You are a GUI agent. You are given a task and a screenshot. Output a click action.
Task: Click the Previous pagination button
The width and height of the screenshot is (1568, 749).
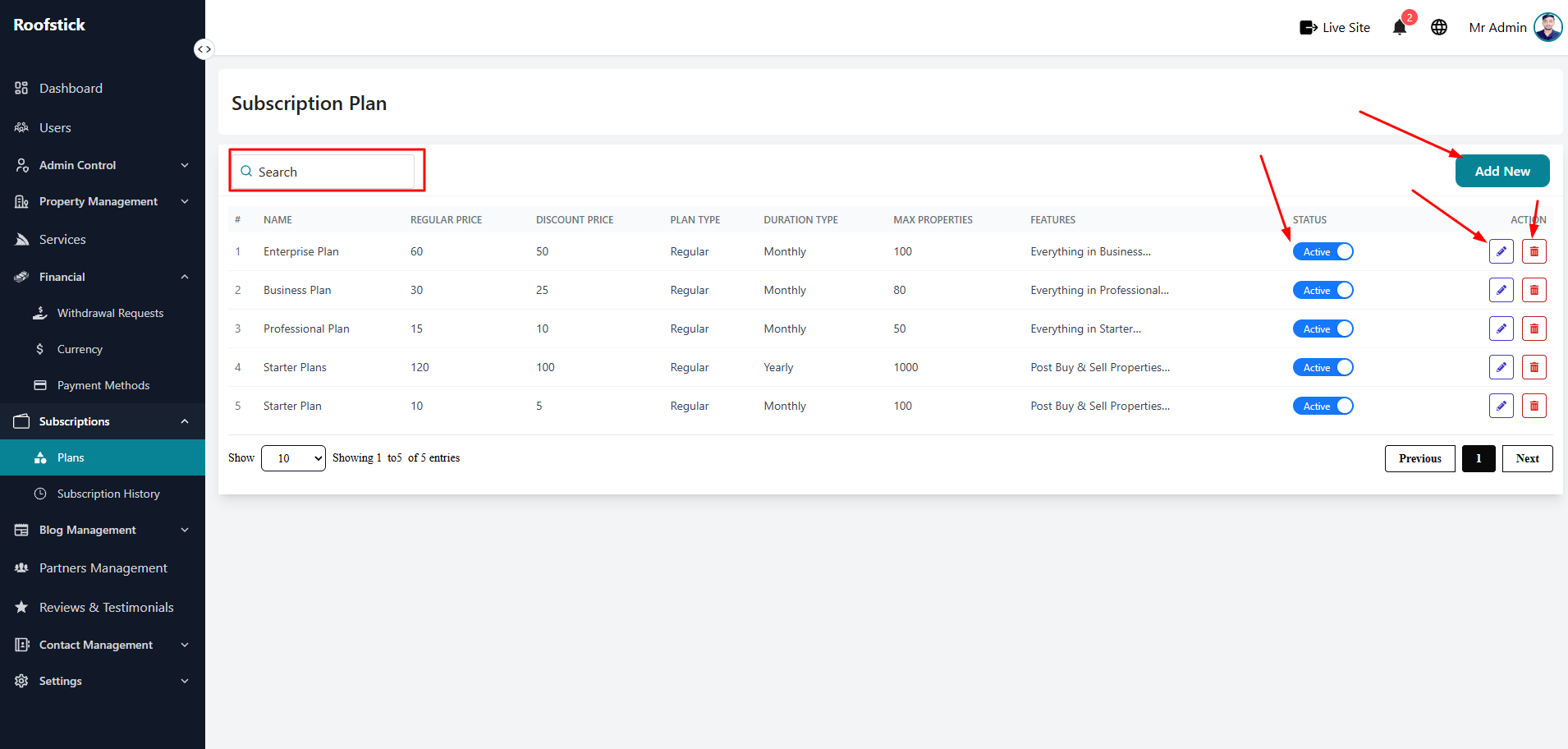(x=1419, y=458)
